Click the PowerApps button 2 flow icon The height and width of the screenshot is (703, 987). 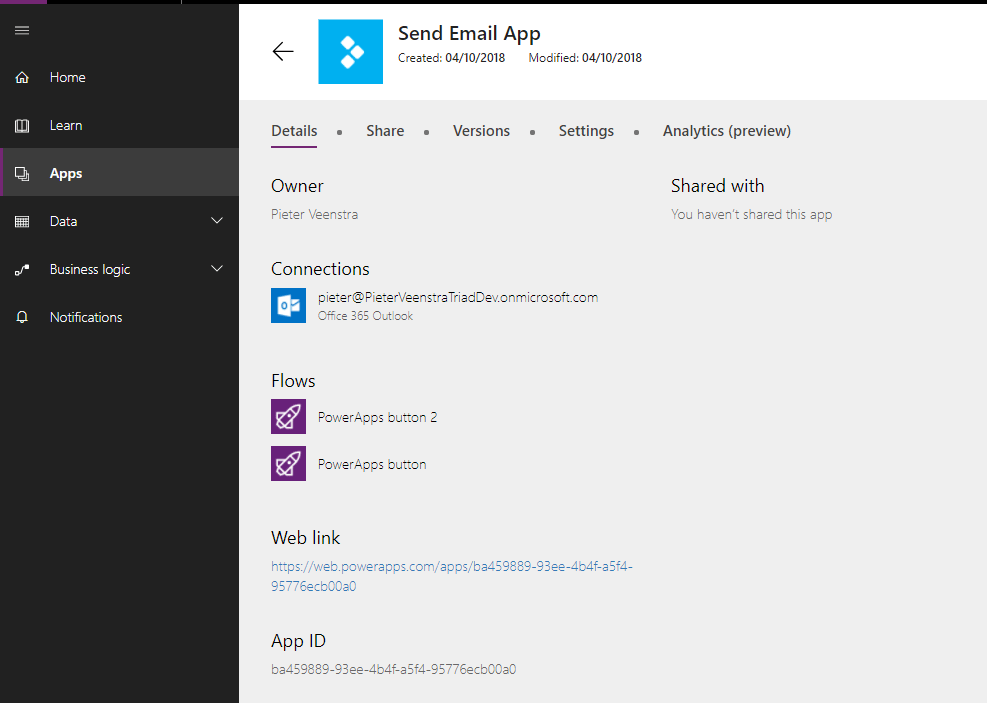tap(288, 416)
